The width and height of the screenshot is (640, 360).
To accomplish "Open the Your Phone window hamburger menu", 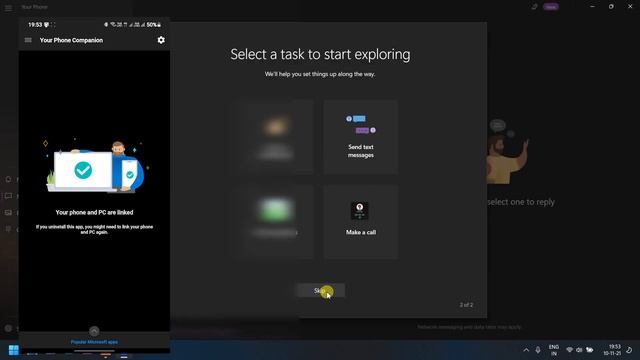I will pos(8,7).
